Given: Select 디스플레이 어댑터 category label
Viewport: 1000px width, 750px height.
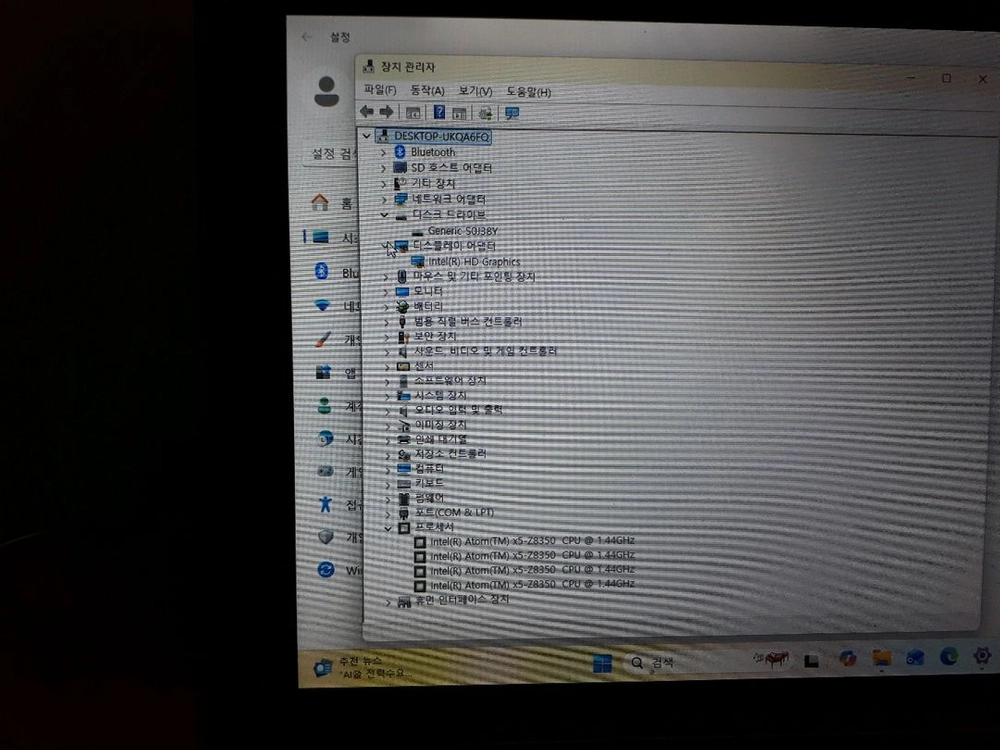Looking at the screenshot, I should coord(454,246).
